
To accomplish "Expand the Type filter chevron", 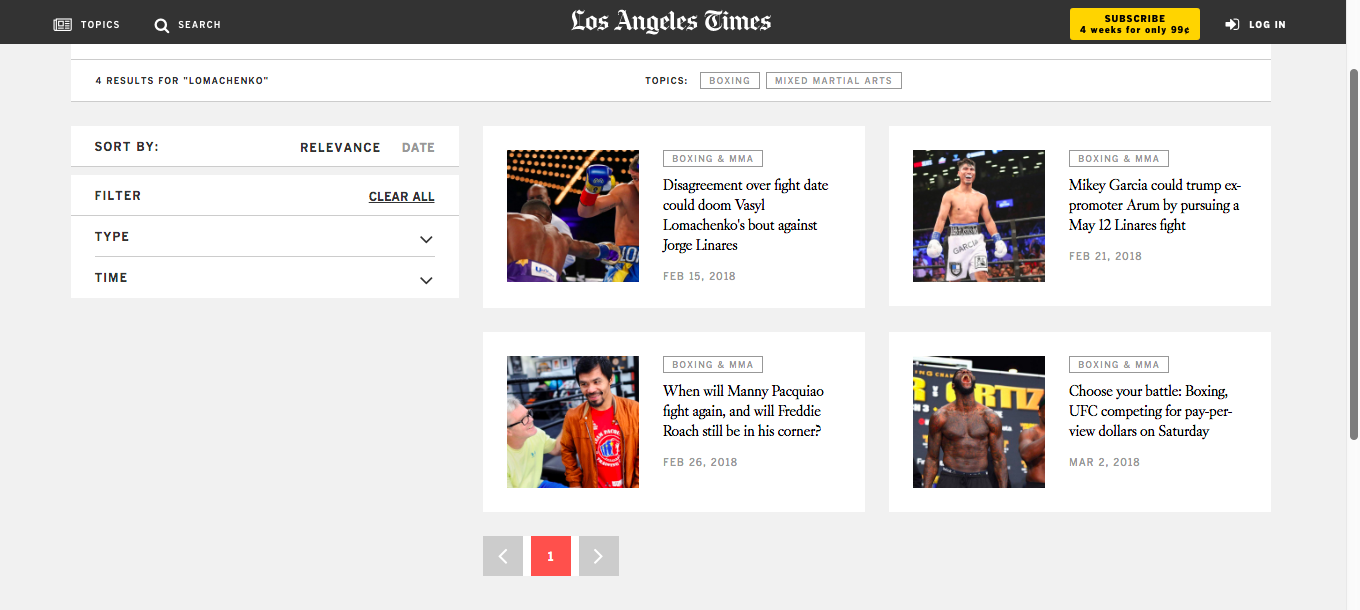I will tap(426, 239).
